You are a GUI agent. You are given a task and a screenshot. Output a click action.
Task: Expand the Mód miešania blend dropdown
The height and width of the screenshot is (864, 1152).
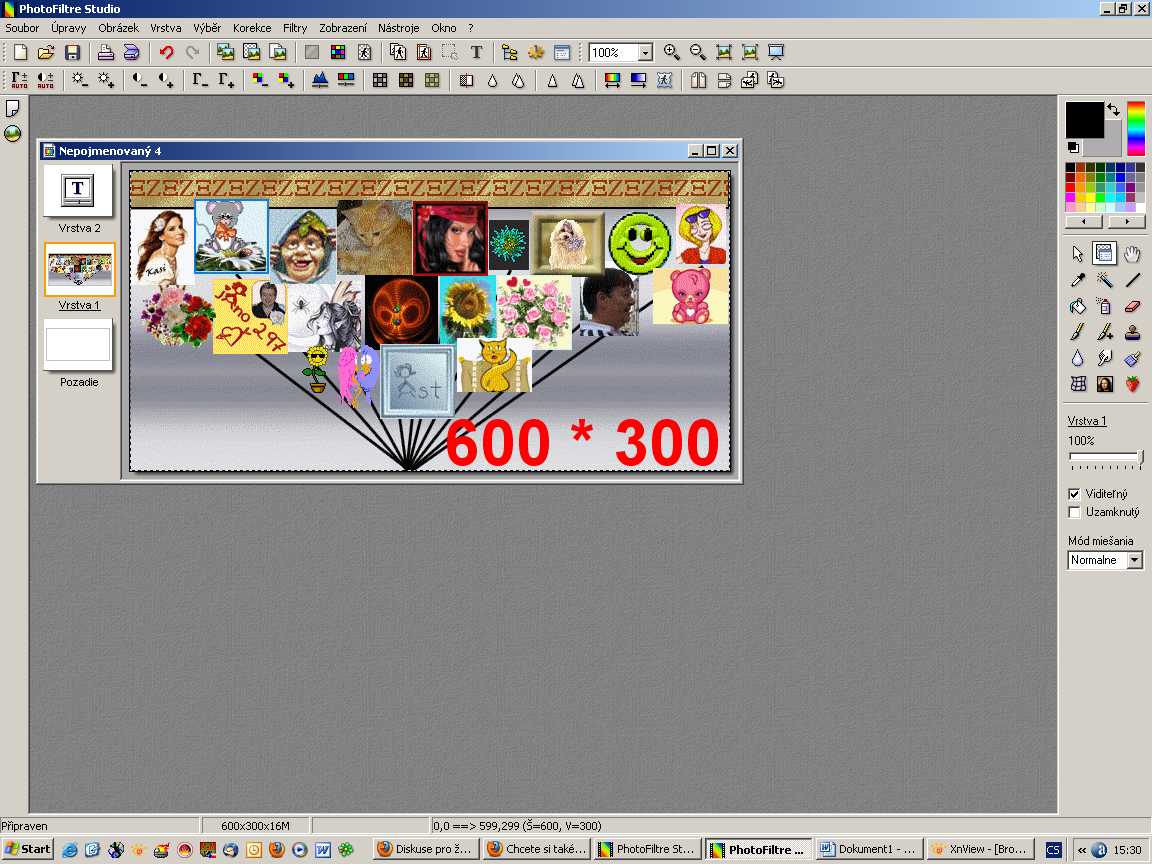tap(1134, 561)
